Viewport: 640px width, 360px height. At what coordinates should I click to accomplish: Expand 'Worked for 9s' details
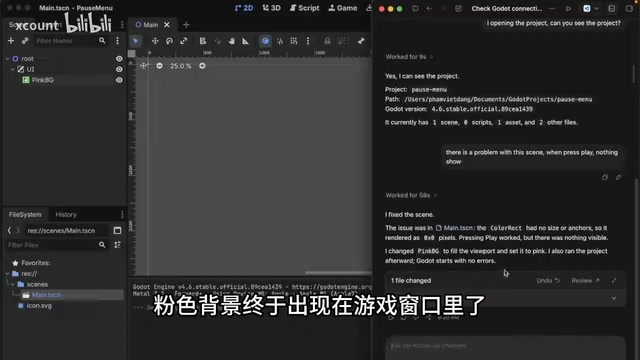click(x=409, y=57)
